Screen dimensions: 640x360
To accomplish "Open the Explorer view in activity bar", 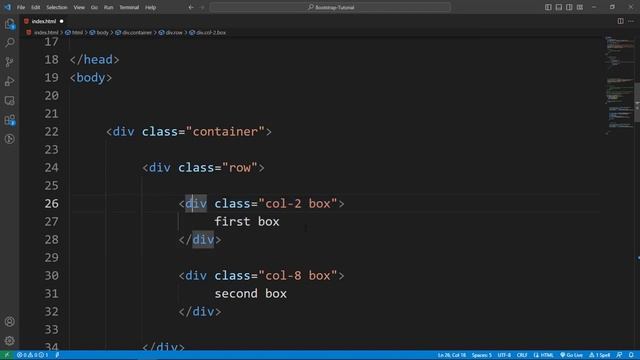I will [9, 24].
